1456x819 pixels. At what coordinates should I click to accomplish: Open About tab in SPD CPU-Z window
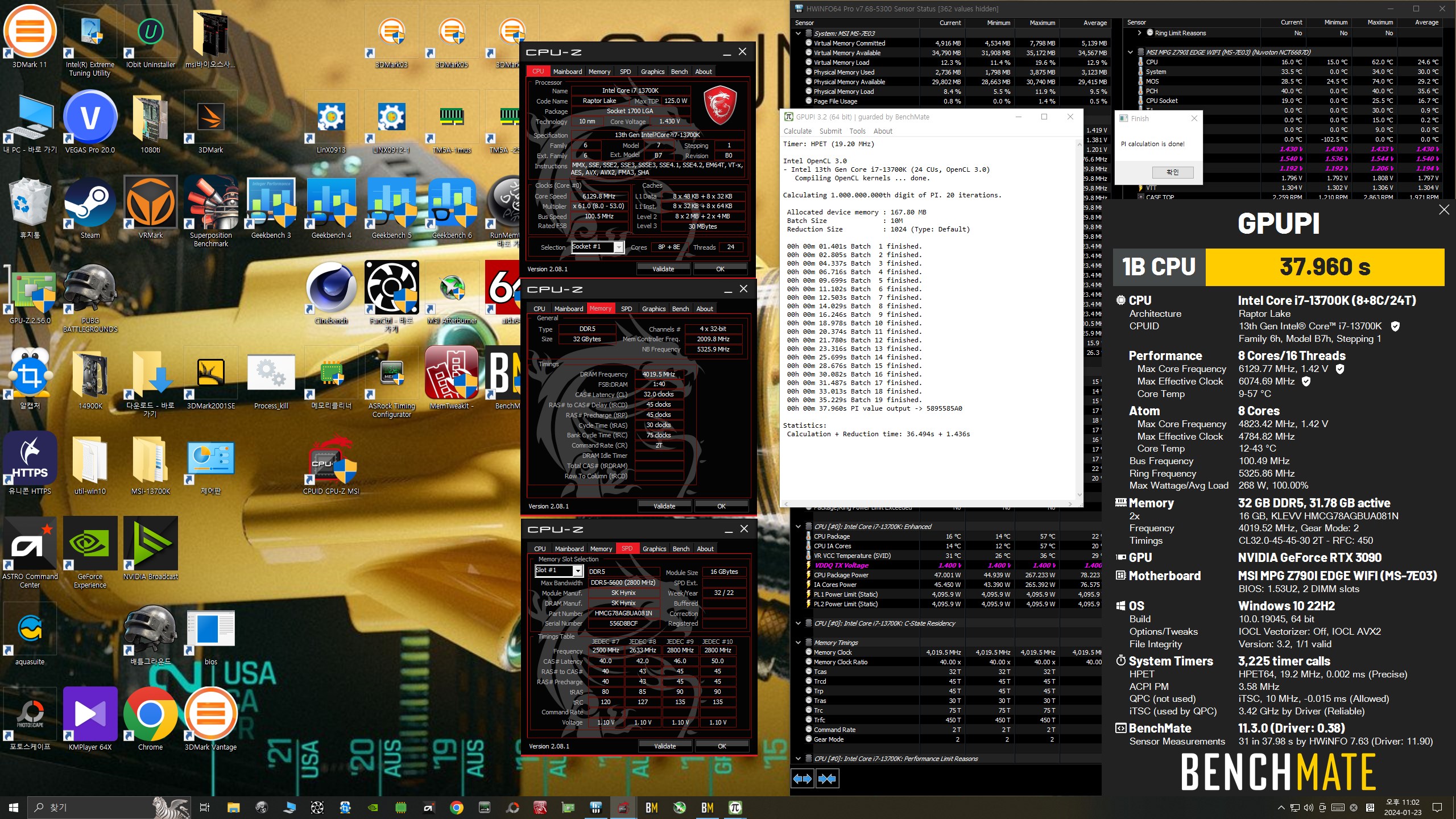(705, 549)
